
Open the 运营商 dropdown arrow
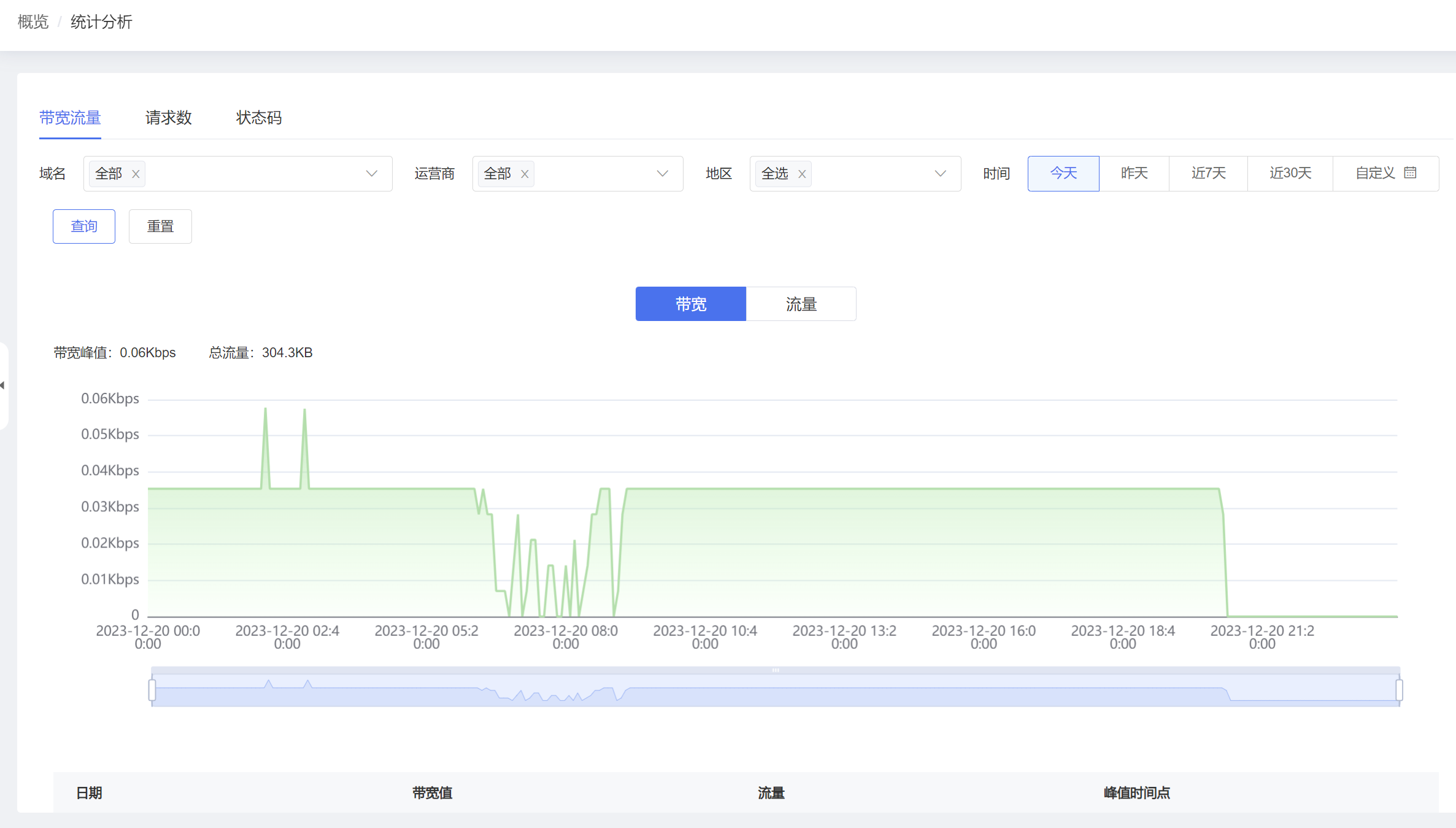(x=662, y=174)
